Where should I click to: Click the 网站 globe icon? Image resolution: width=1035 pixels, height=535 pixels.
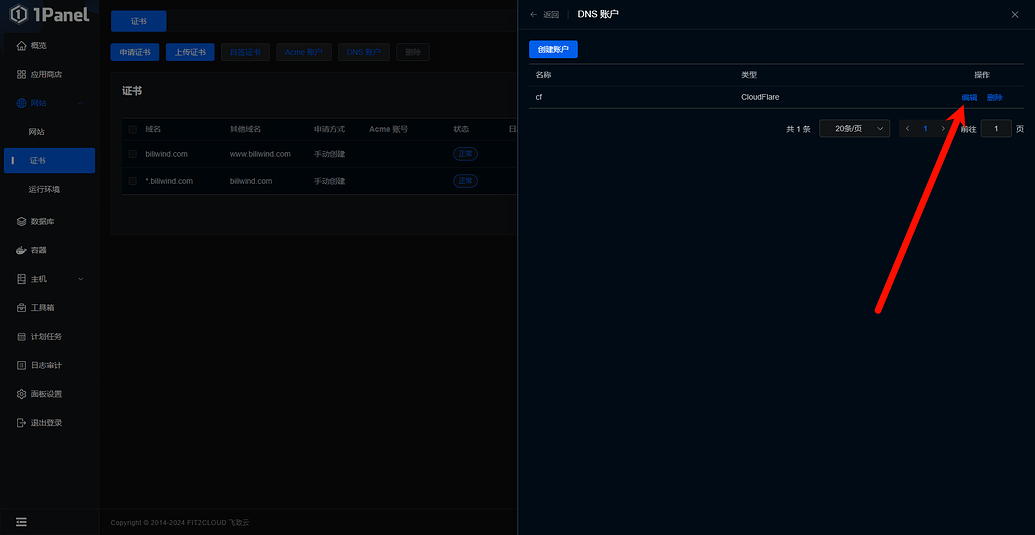(x=21, y=103)
